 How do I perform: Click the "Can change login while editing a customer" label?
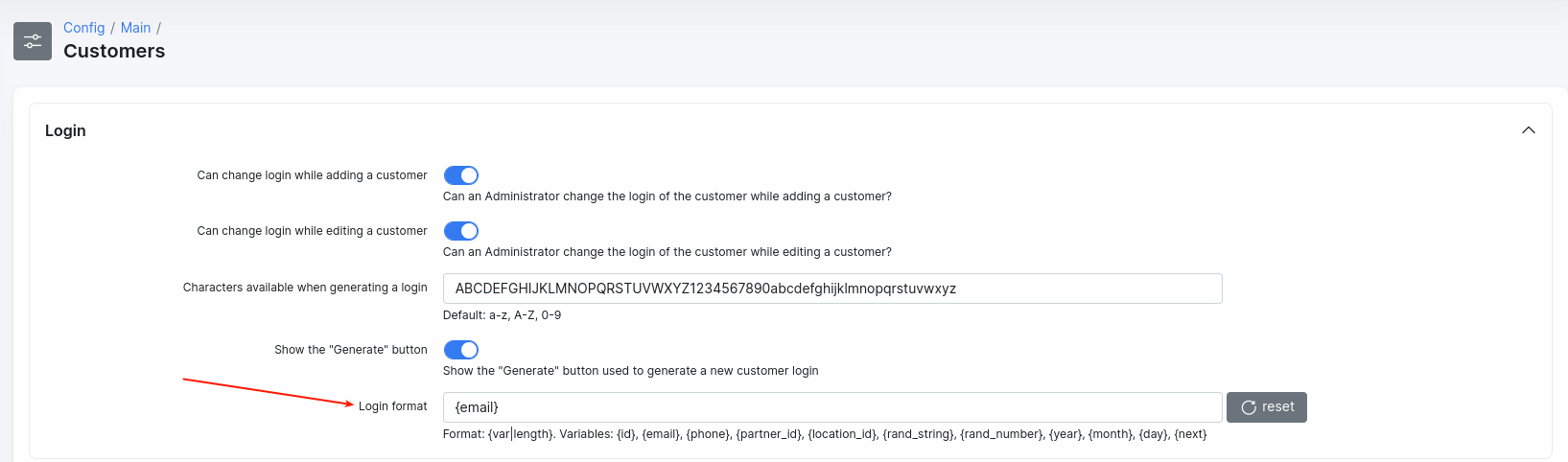click(x=312, y=231)
